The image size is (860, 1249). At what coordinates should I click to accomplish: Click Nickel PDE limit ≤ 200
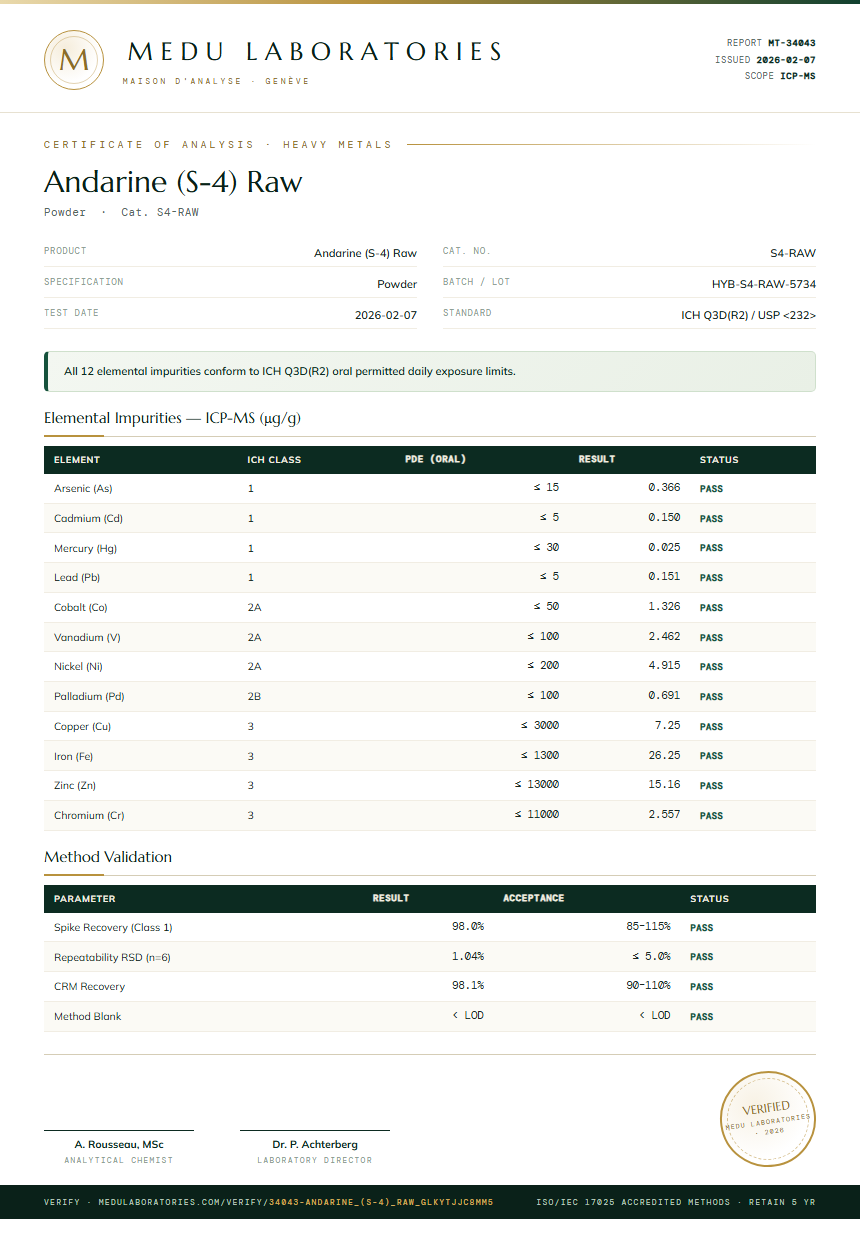544,666
